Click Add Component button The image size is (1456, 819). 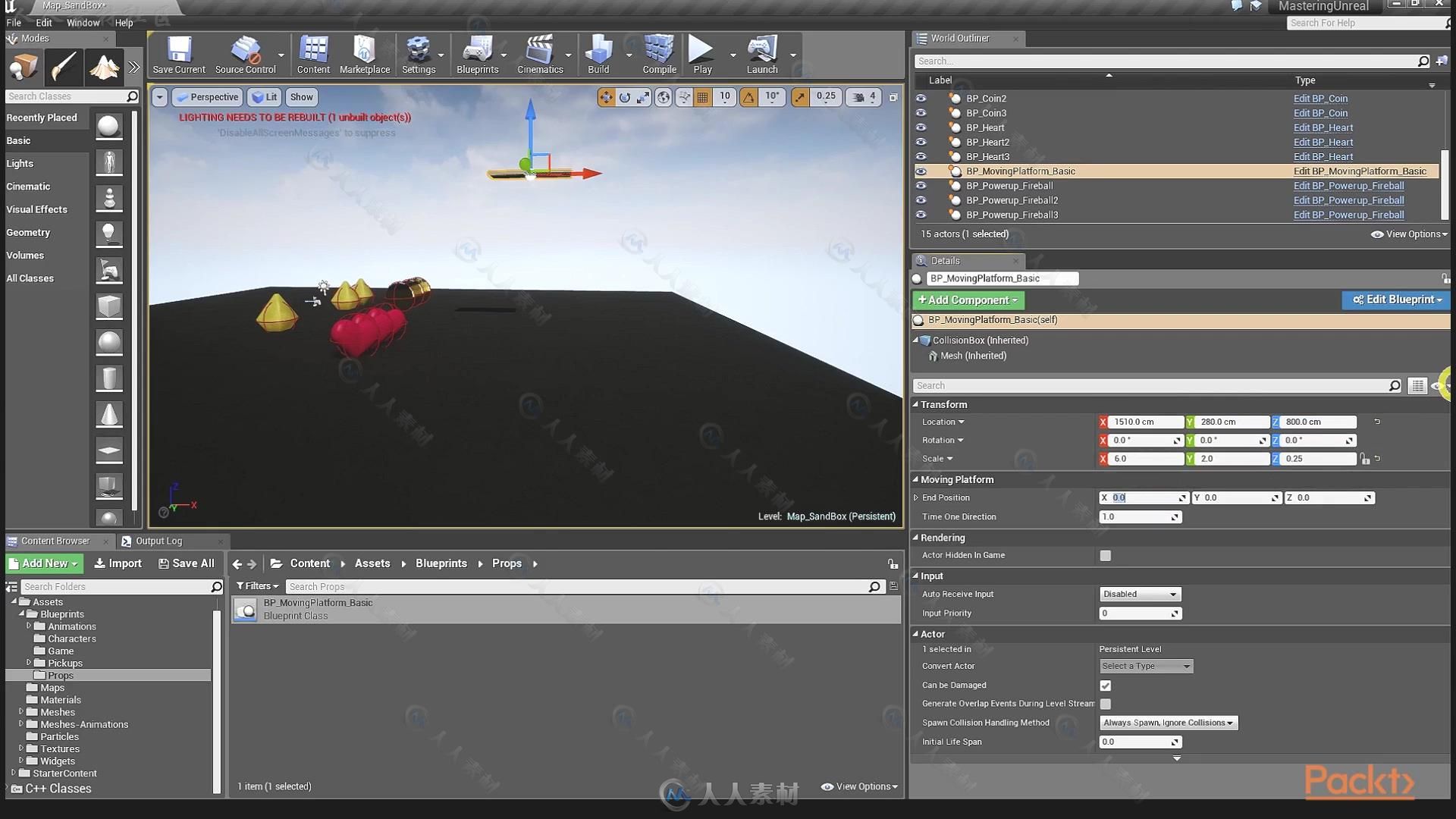[966, 299]
